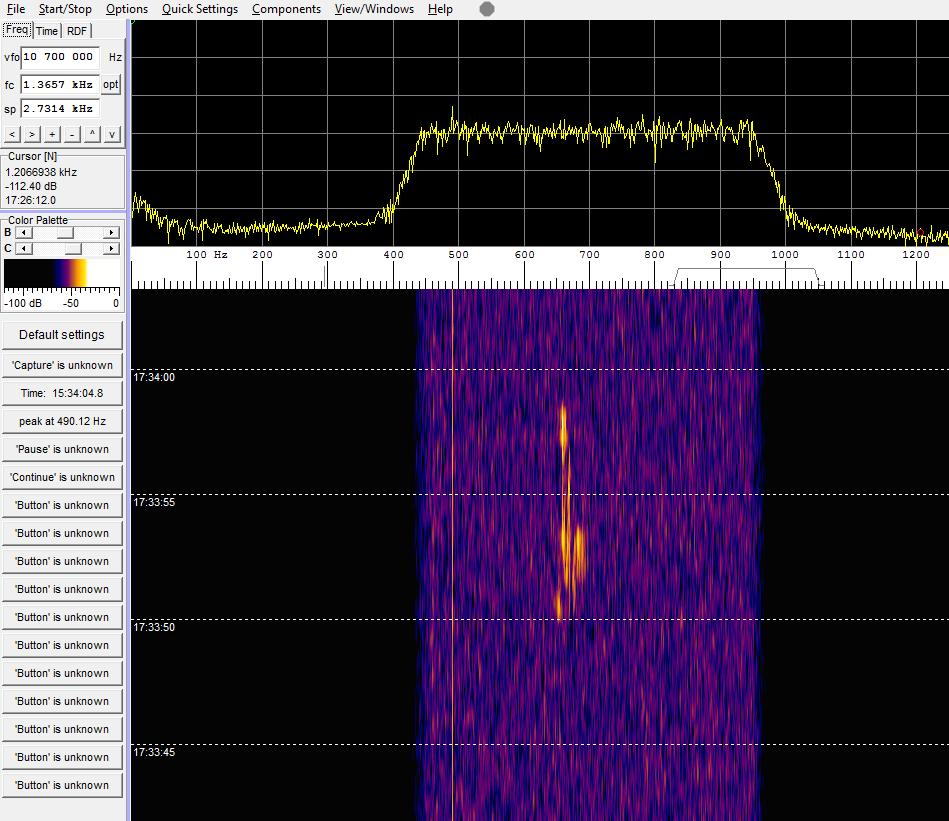Open the View/Windows menu
The image size is (949, 821).
pyautogui.click(x=374, y=9)
